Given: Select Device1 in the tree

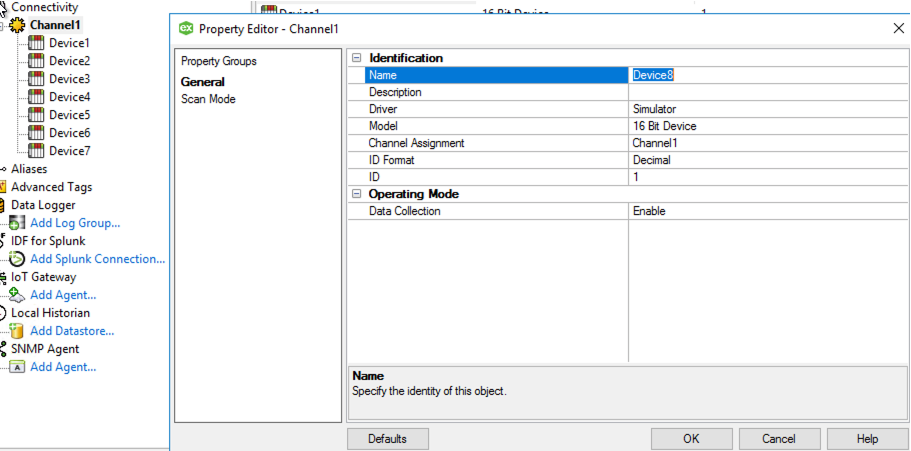Looking at the screenshot, I should 69,43.
